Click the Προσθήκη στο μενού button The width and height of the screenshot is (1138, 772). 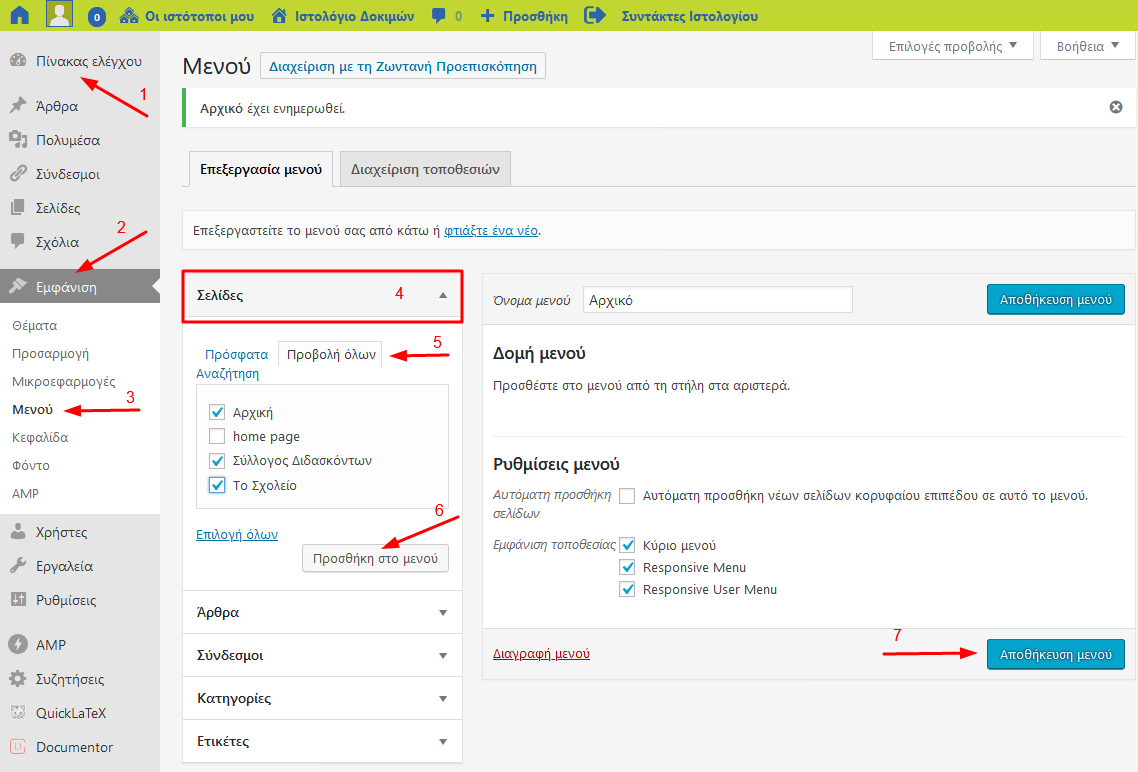(375, 558)
